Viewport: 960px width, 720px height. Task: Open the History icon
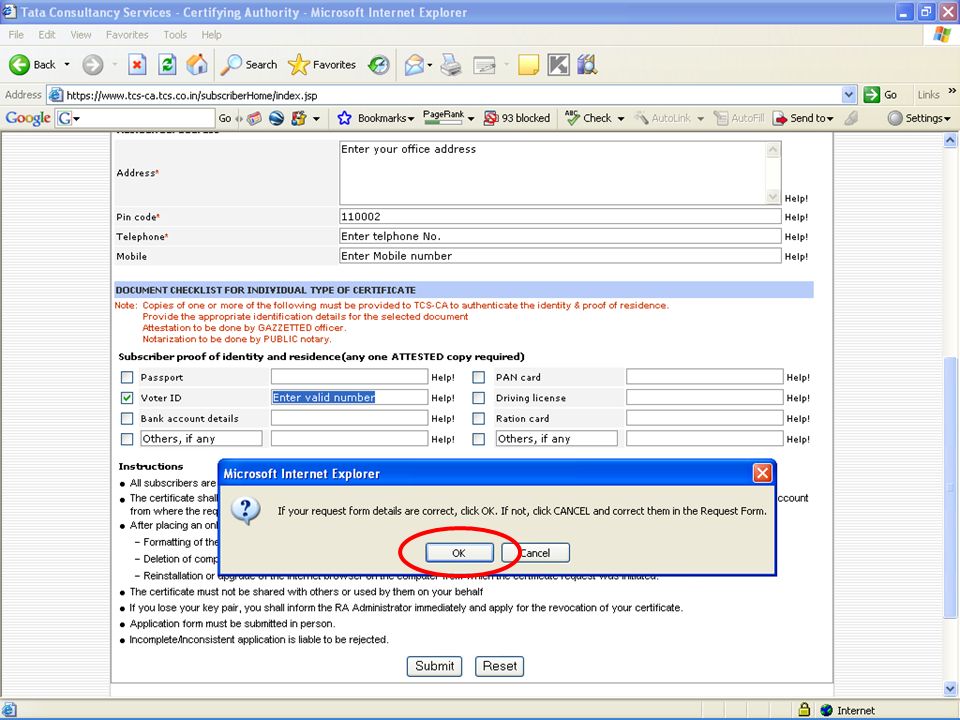pos(378,64)
